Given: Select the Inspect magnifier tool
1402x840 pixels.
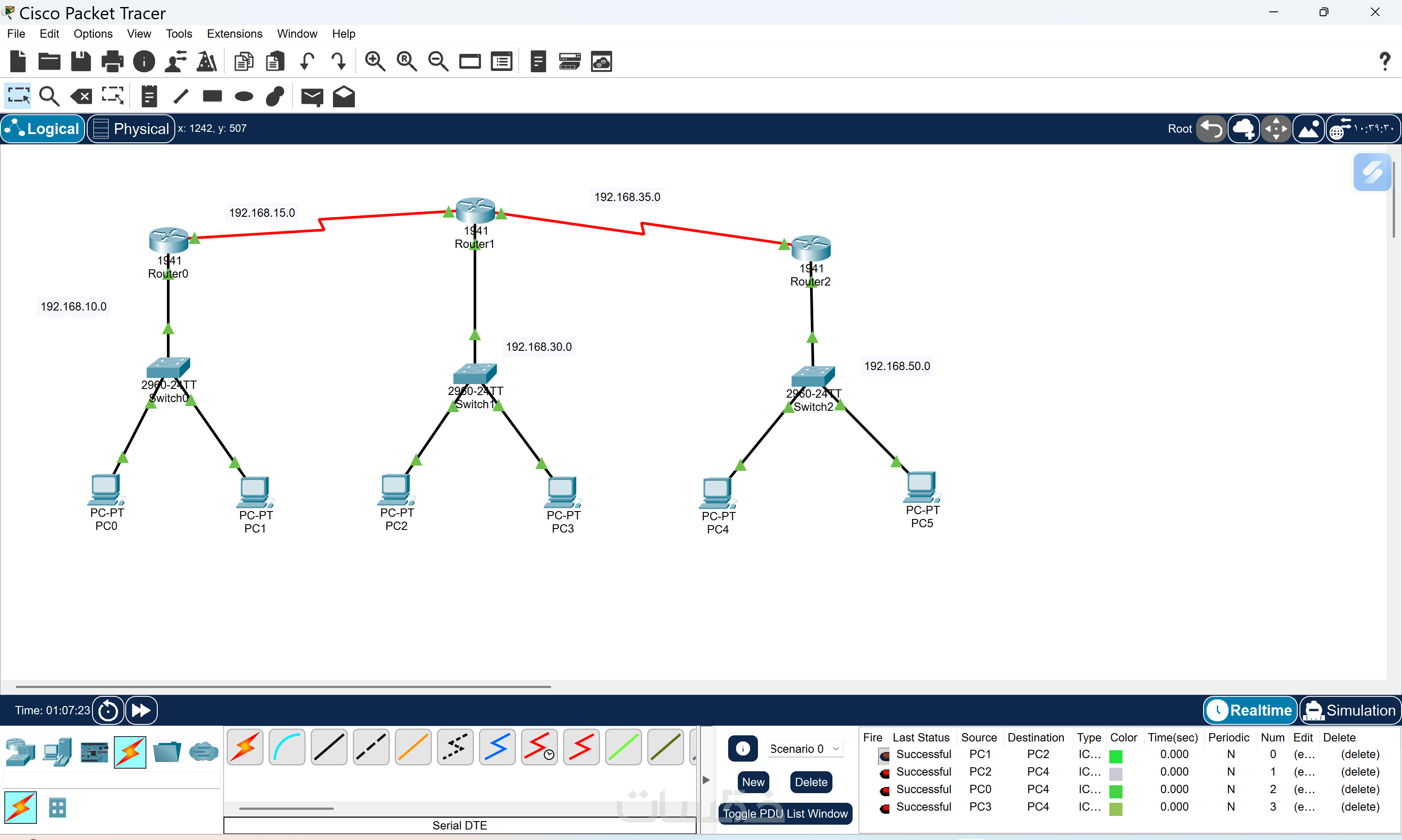Looking at the screenshot, I should pos(49,97).
